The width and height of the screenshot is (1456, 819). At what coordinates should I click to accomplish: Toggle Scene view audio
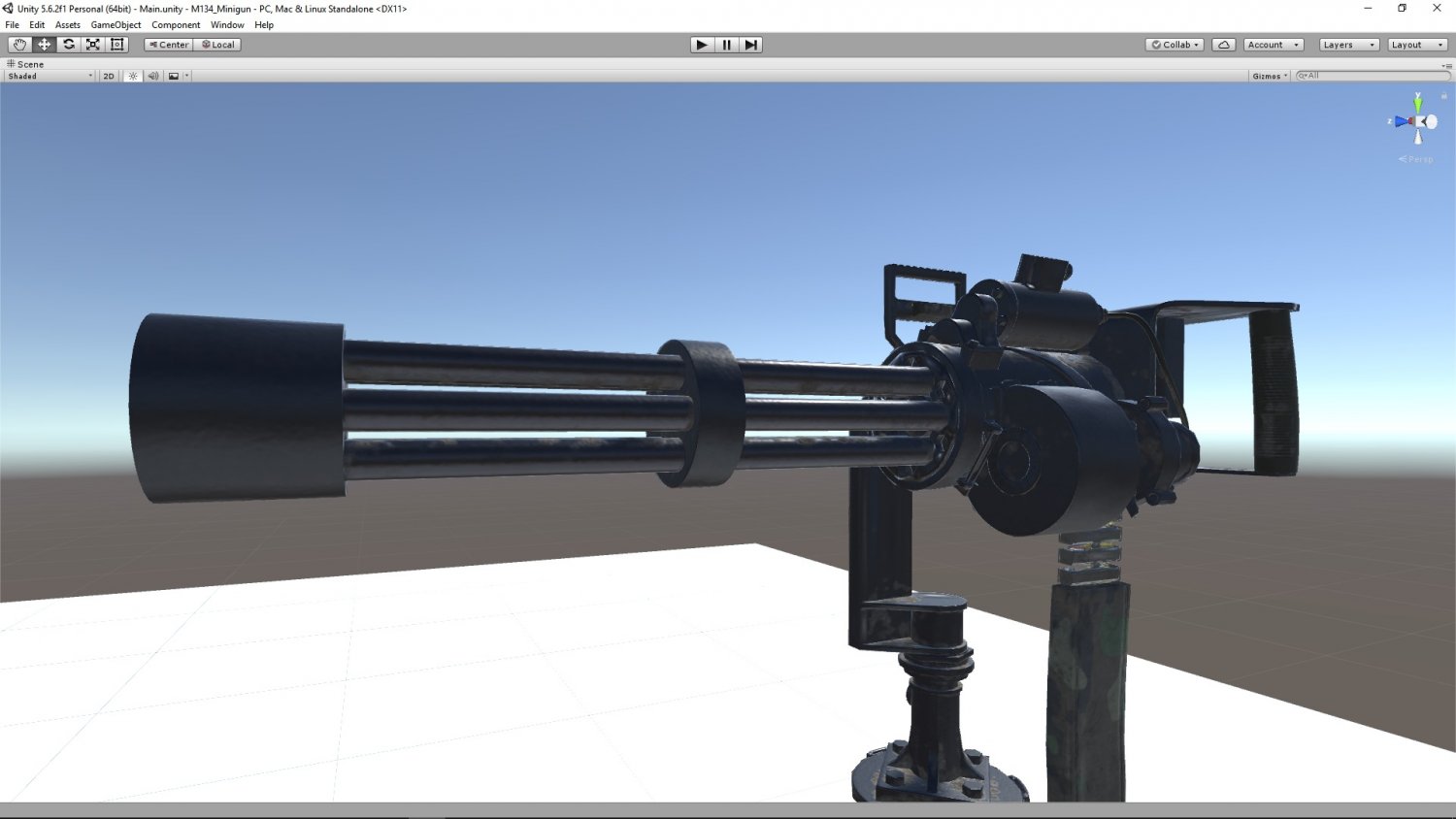152,76
